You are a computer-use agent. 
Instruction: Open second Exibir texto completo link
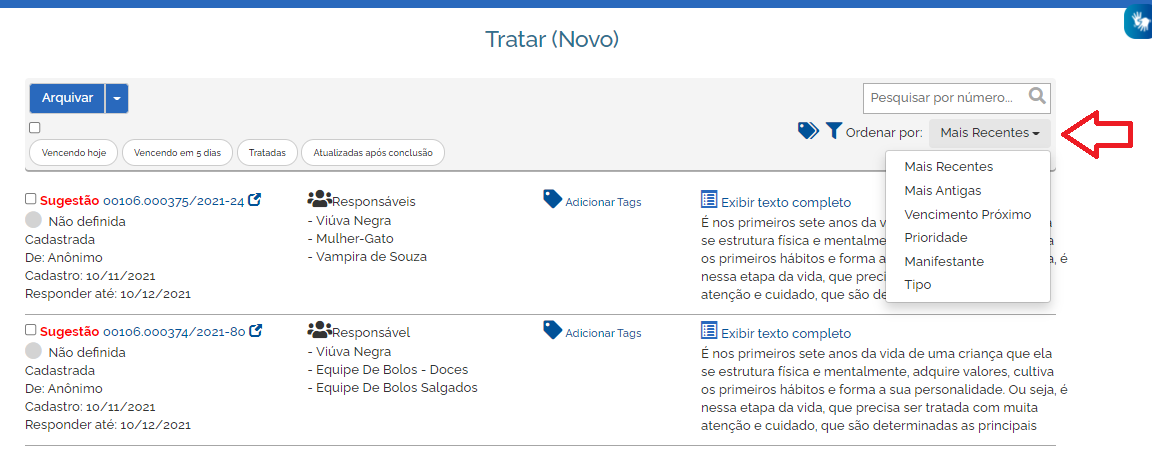(786, 334)
